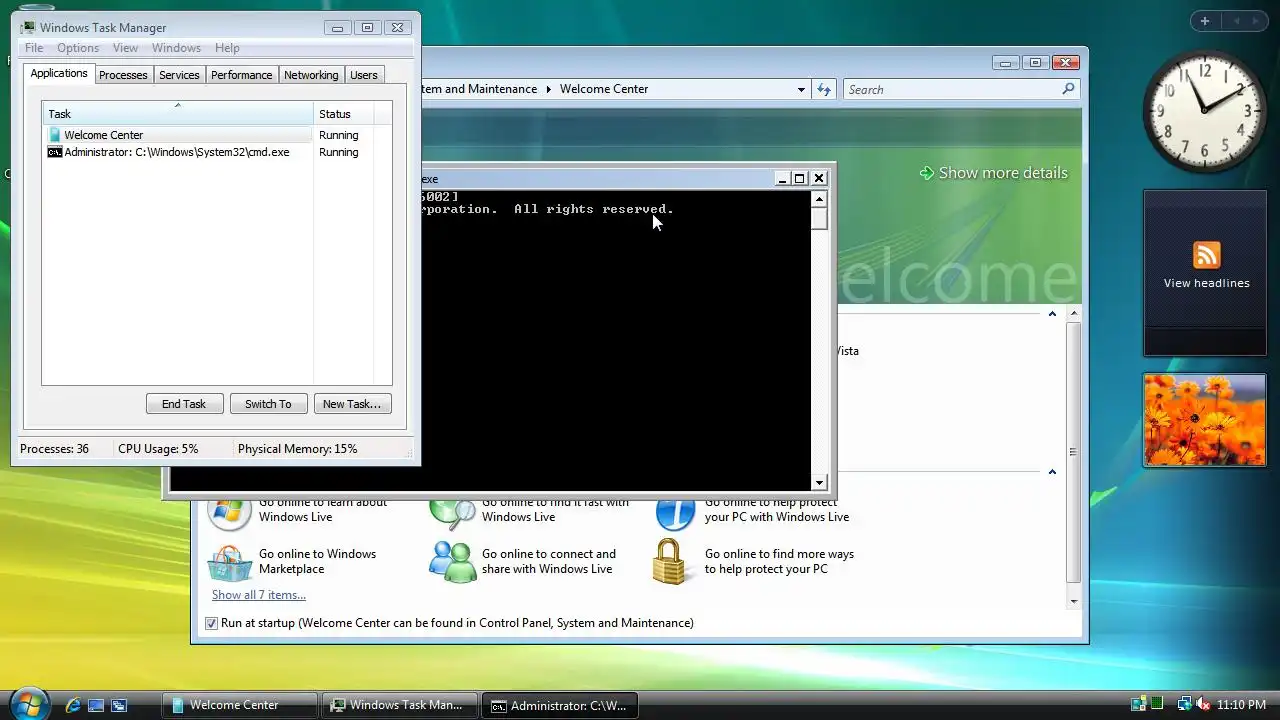The width and height of the screenshot is (1280, 720).
Task: Open the File menu in Task Manager
Action: click(x=34, y=48)
